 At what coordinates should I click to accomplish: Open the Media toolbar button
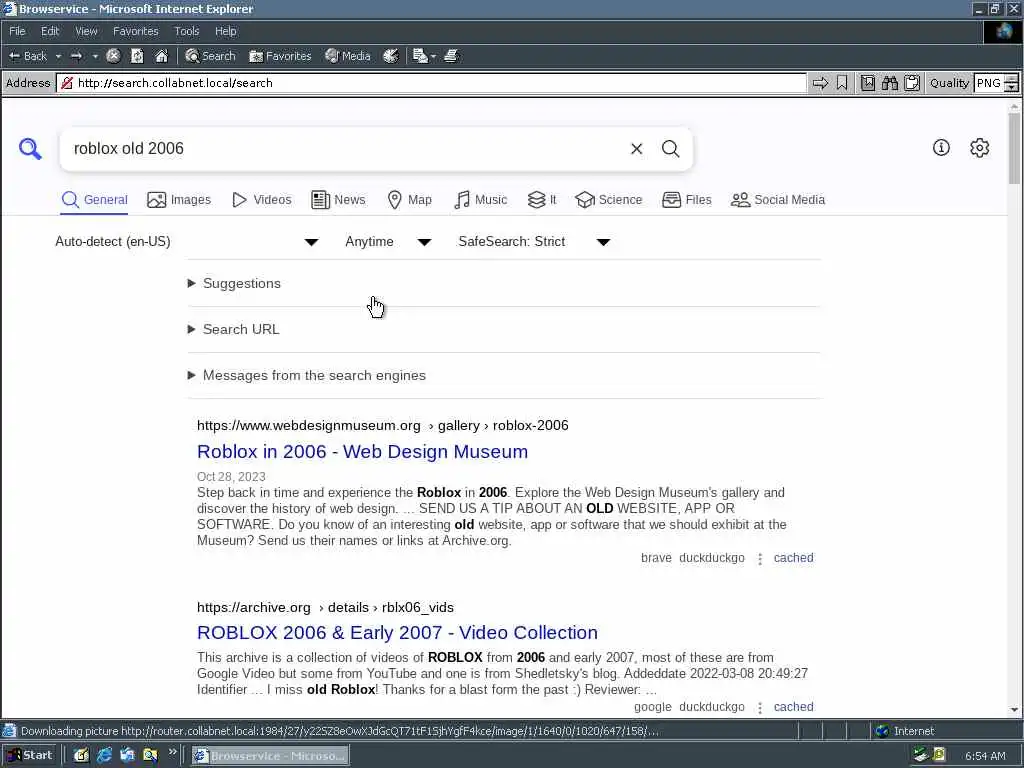point(348,56)
